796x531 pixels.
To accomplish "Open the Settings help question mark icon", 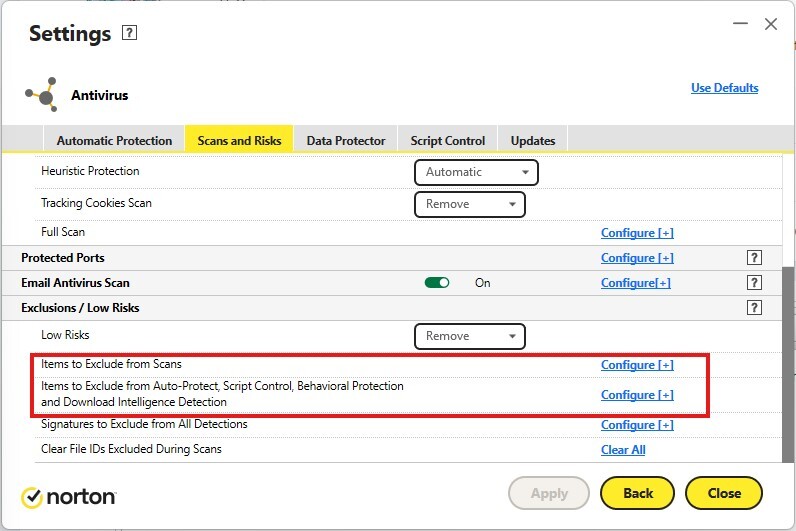I will point(129,33).
